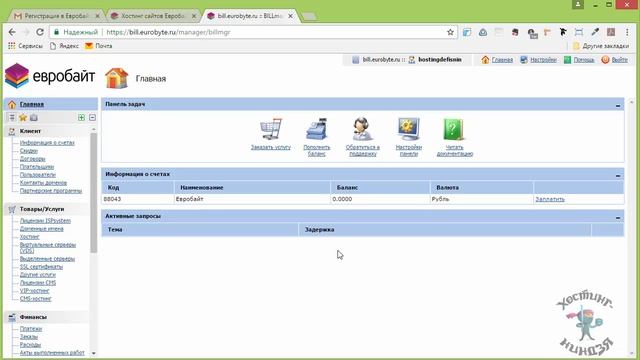This screenshot has width=640, height=360.
Task: Reload the page with the refresh icon
Action: pos(40,32)
